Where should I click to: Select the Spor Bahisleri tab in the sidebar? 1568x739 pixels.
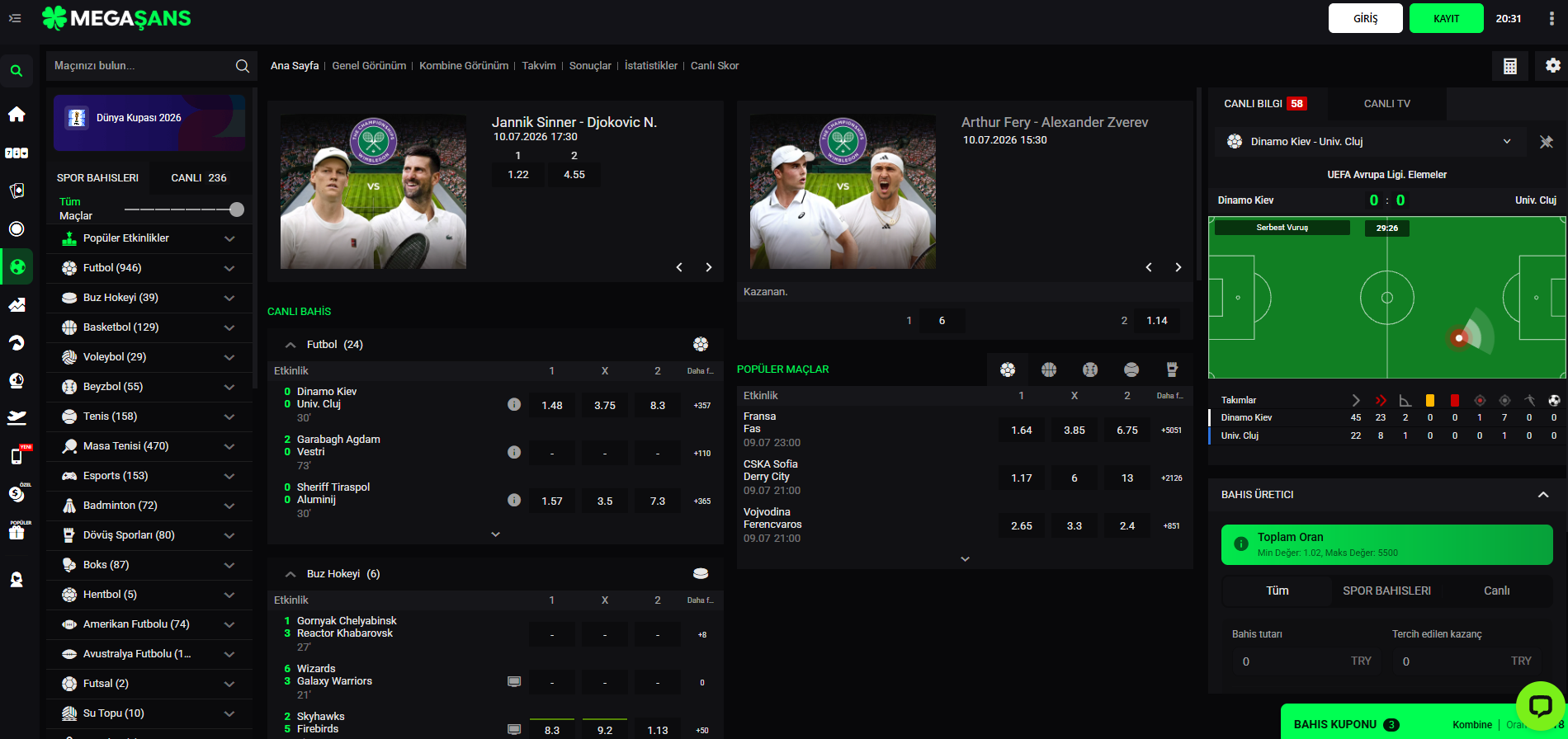(97, 178)
